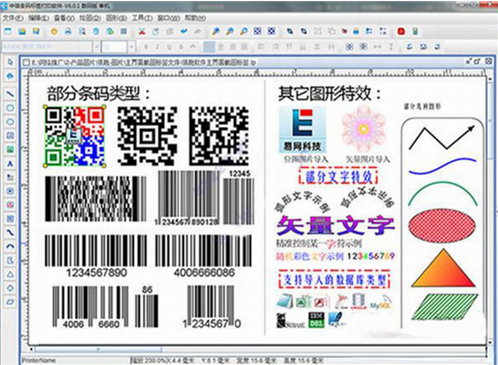Viewport: 498px width, 365px height.
Task: Tick the checkbox on the document title tab
Action: (x=26, y=62)
